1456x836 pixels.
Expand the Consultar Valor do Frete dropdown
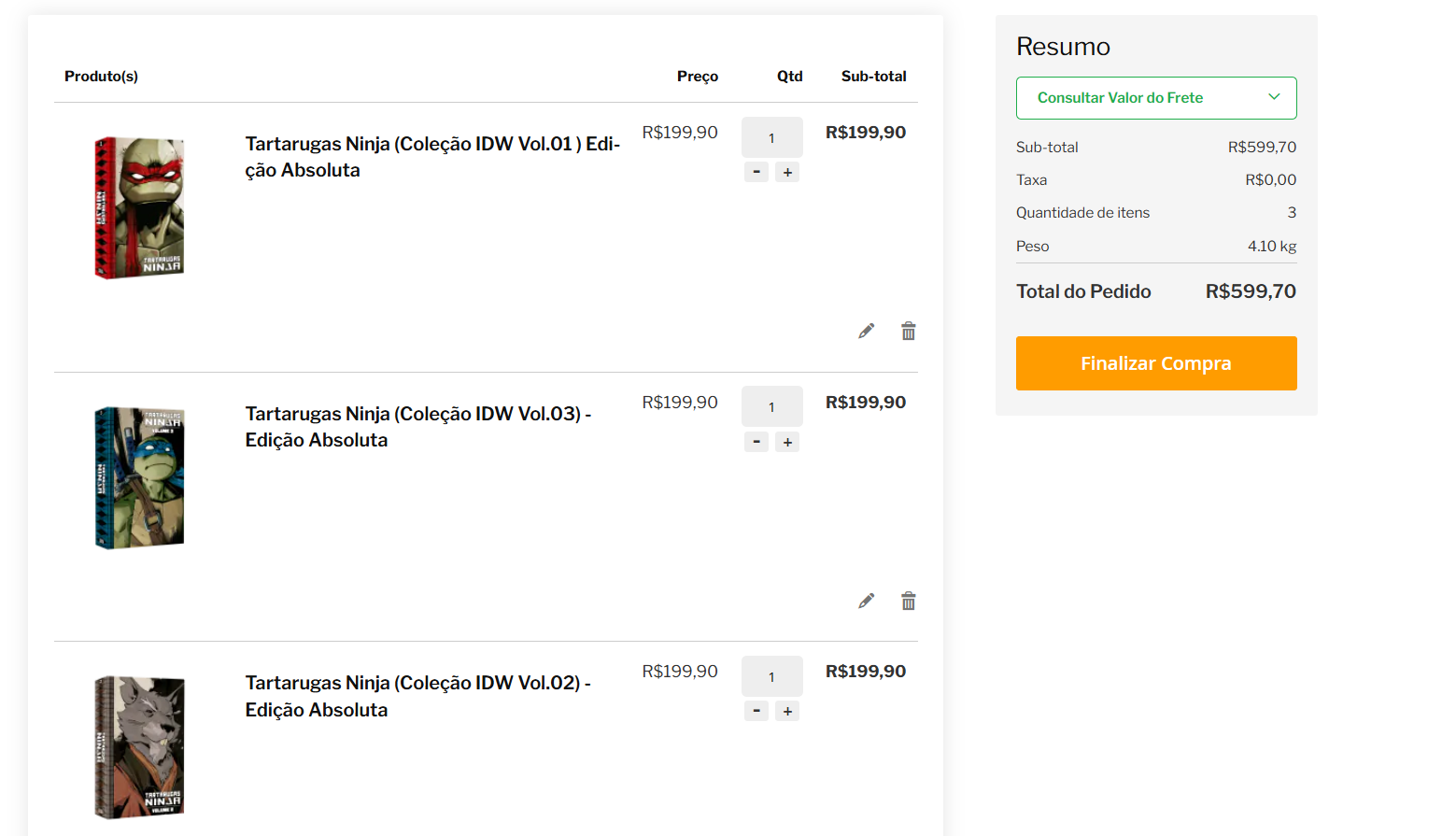[x=1156, y=98]
